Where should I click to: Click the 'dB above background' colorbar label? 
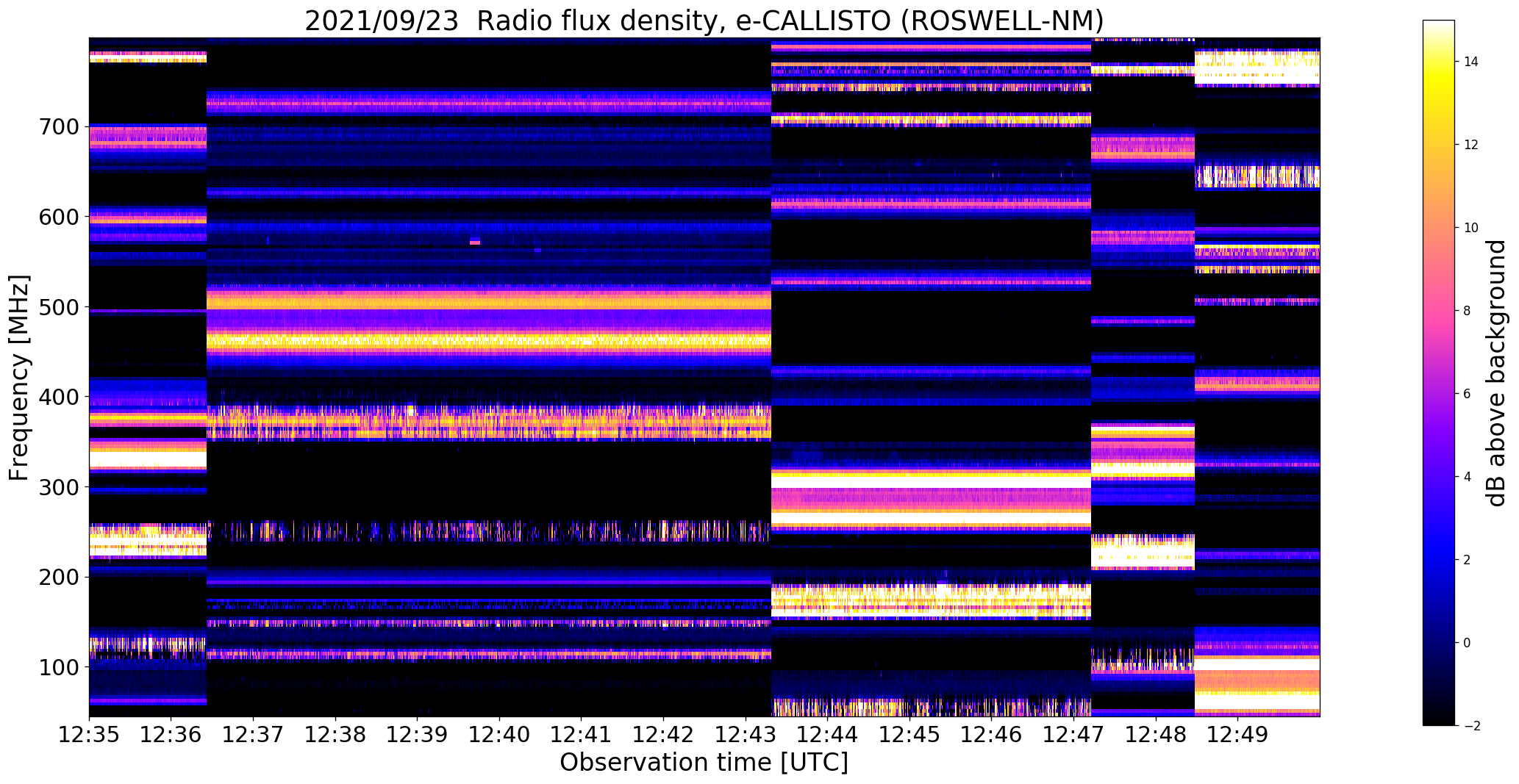(1496, 373)
